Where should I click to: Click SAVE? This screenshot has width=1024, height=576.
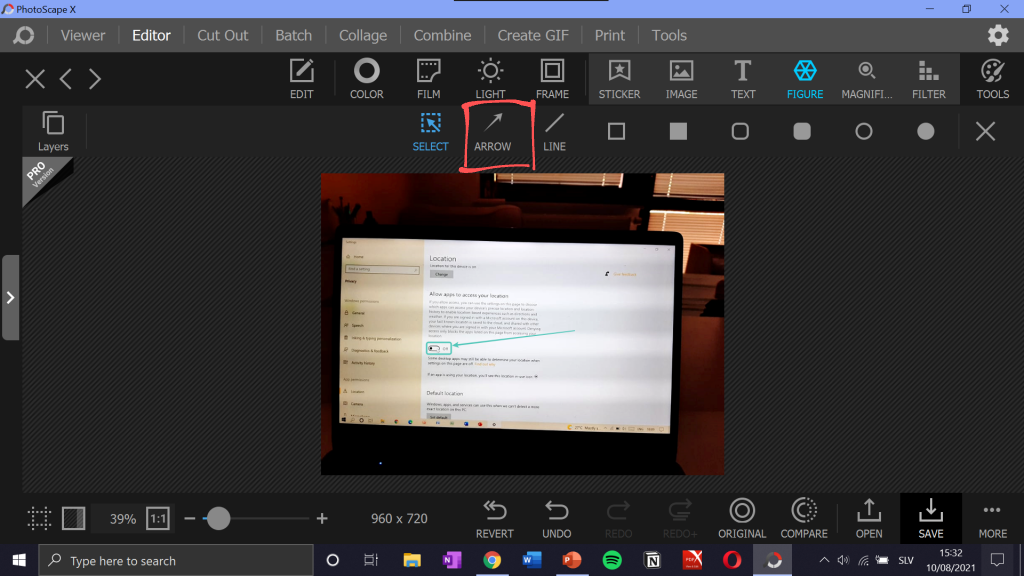tap(931, 519)
